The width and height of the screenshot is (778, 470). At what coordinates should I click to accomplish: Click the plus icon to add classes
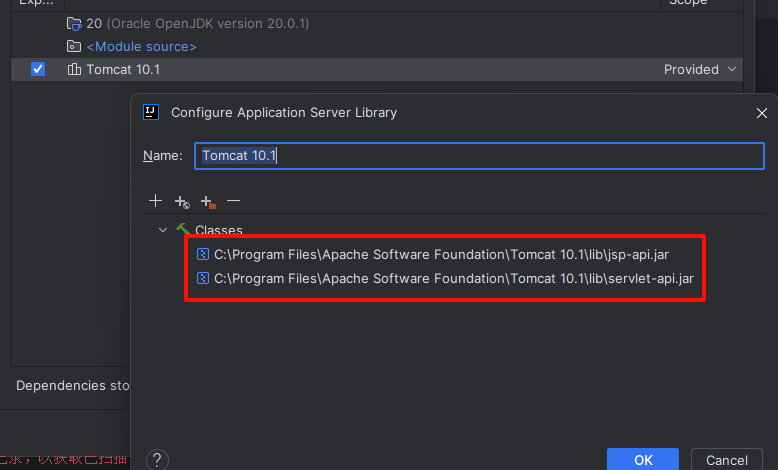155,201
